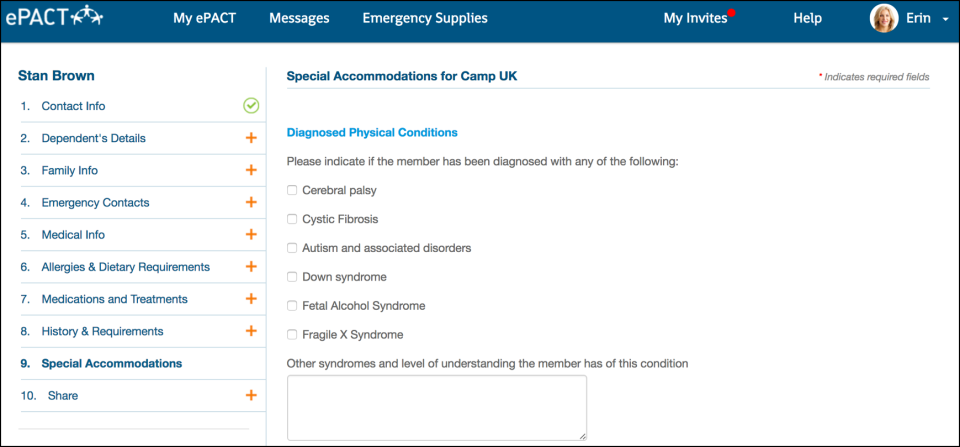Click the plus icon beside Dependent's Details

[251, 138]
